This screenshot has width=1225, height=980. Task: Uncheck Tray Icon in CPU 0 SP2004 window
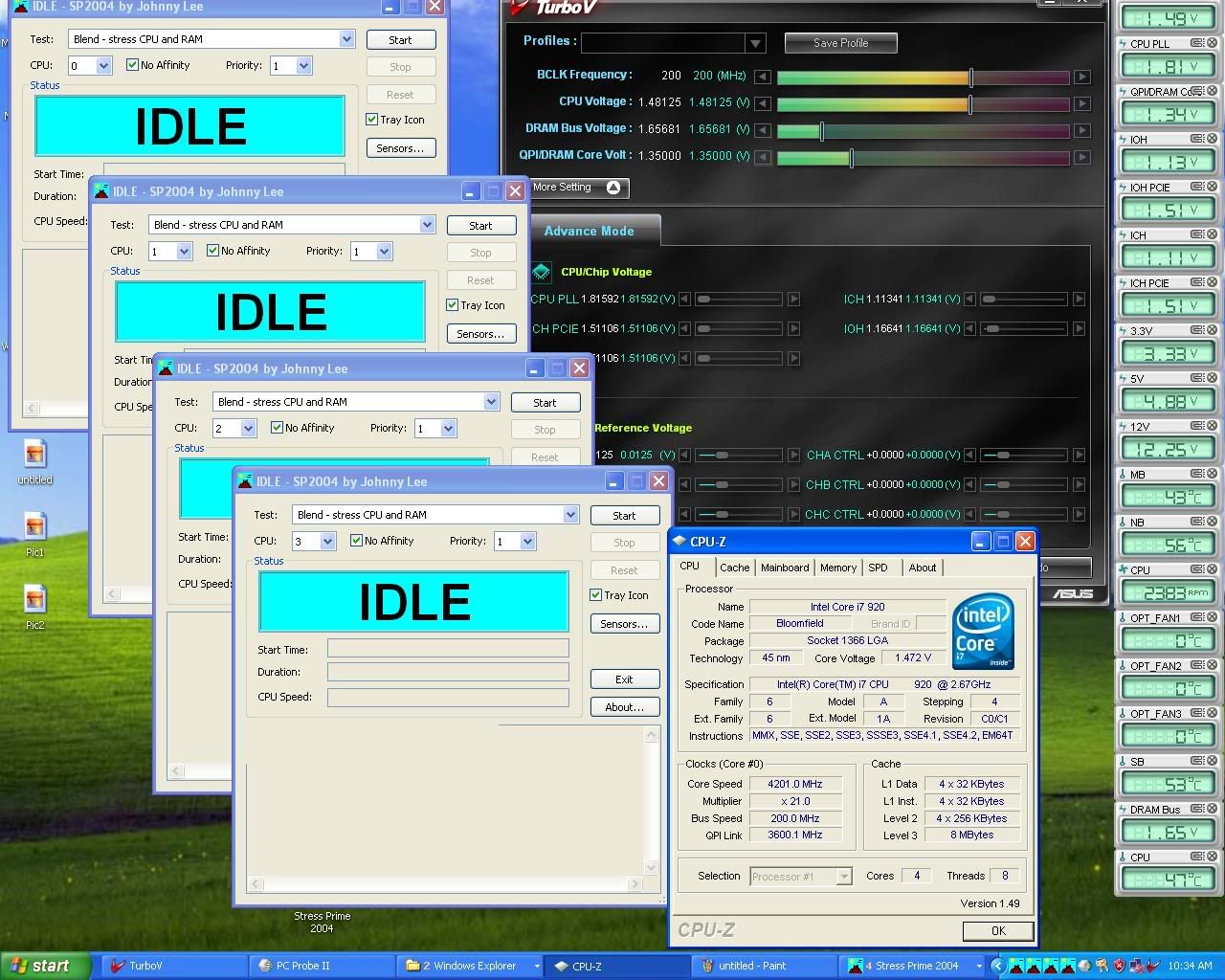coord(371,120)
